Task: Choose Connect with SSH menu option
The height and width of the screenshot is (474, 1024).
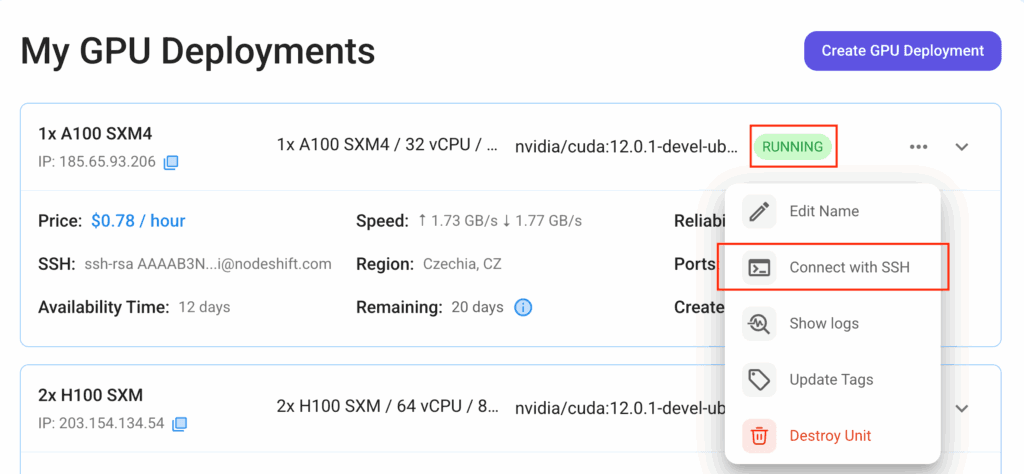Action: pyautogui.click(x=849, y=267)
